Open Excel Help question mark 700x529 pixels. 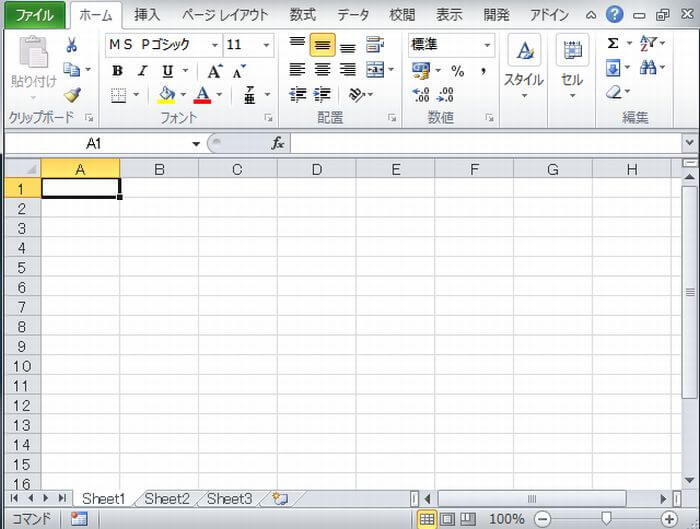pyautogui.click(x=614, y=15)
